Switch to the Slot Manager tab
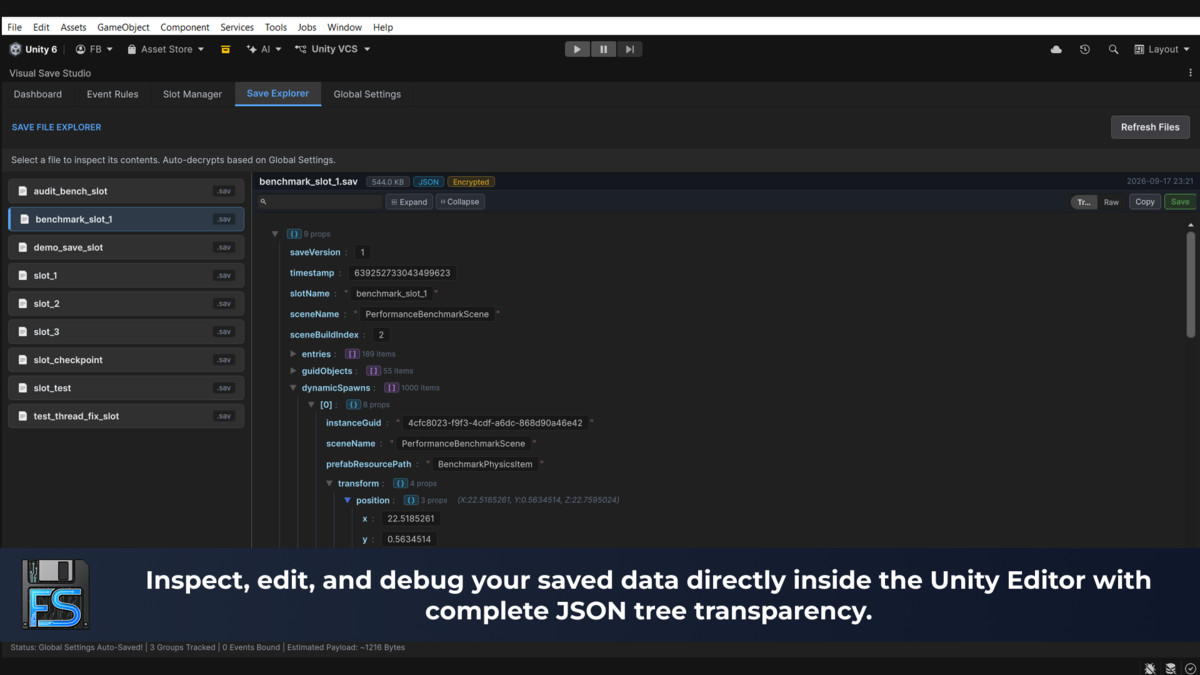The image size is (1200, 675). (x=192, y=94)
